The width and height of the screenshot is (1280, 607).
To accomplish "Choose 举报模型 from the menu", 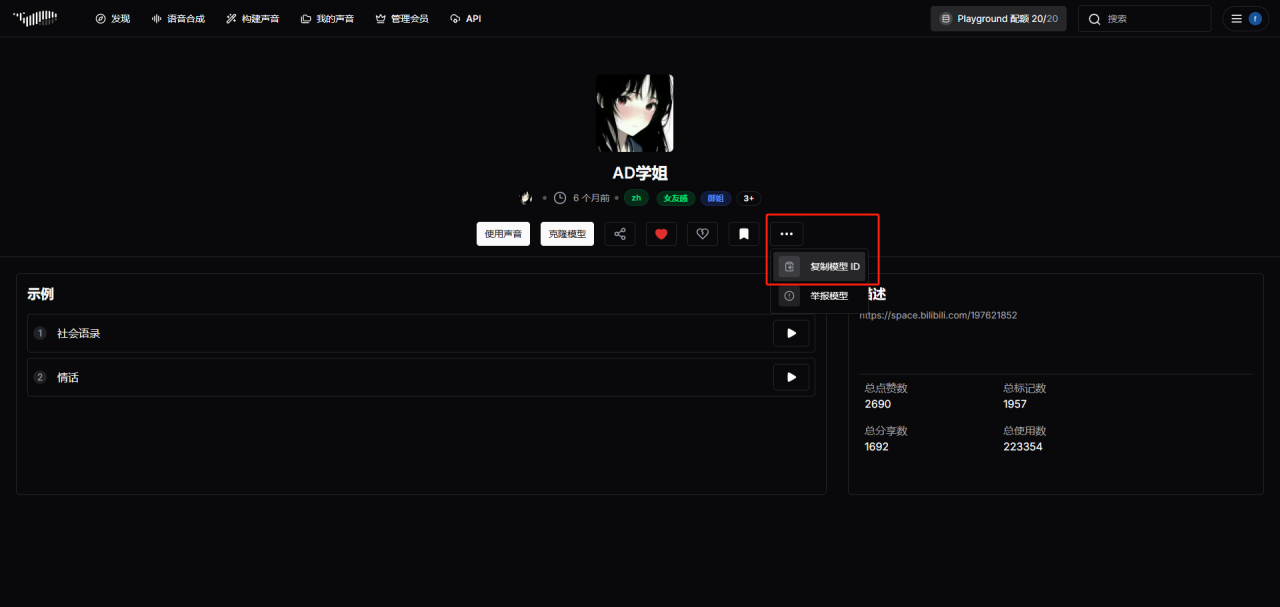I will pyautogui.click(x=820, y=296).
